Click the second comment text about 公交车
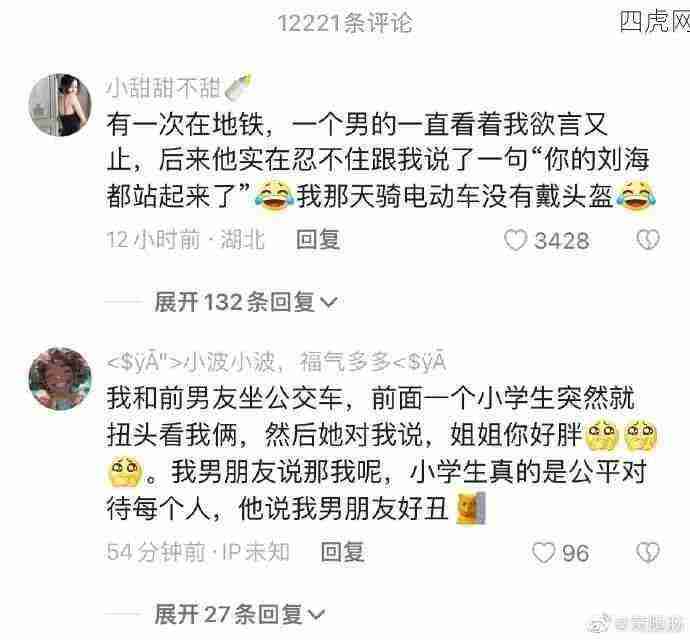This screenshot has height=640, width=690. pyautogui.click(x=382, y=454)
